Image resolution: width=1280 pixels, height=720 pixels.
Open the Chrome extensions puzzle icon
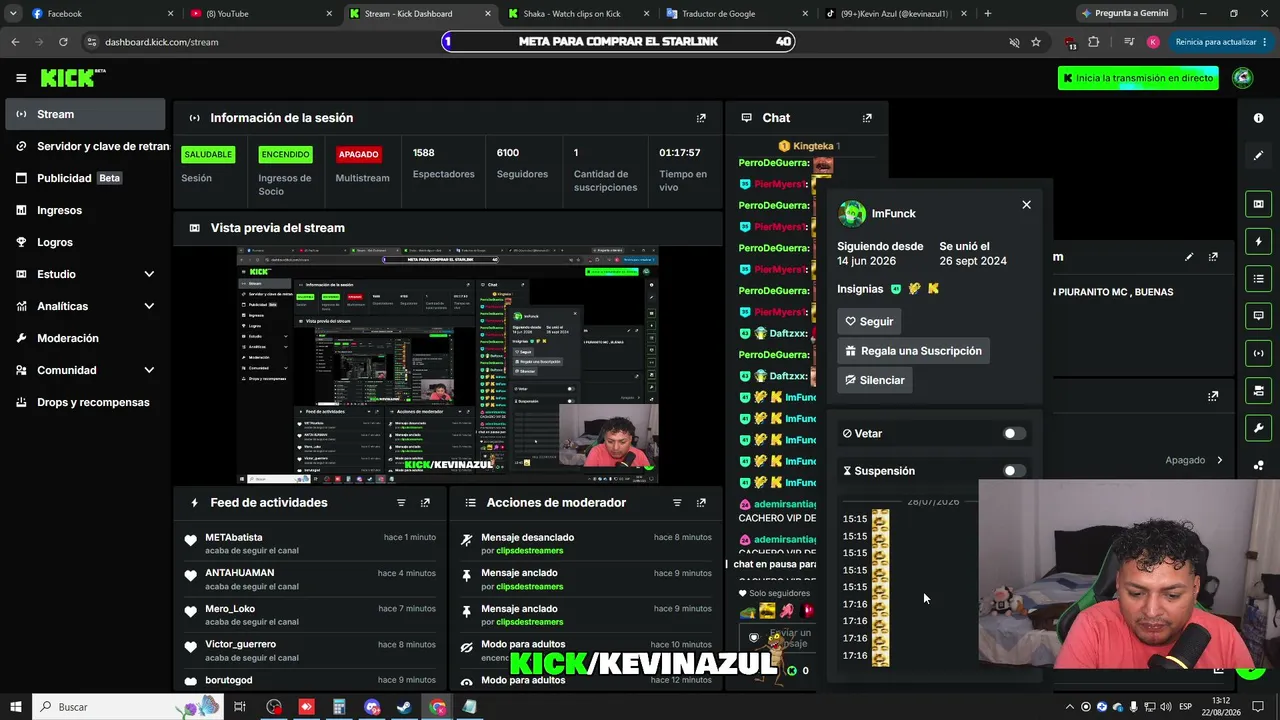(1094, 42)
